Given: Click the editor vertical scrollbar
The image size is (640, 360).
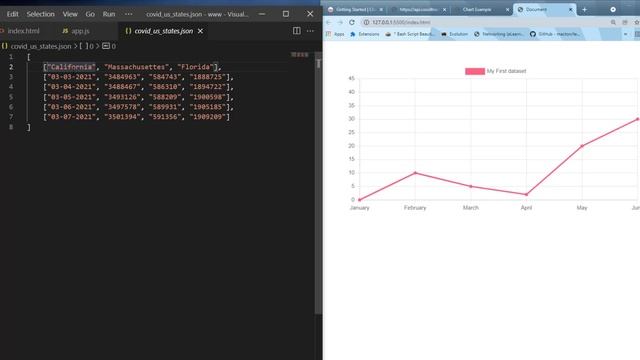Looking at the screenshot, I should coord(318,184).
